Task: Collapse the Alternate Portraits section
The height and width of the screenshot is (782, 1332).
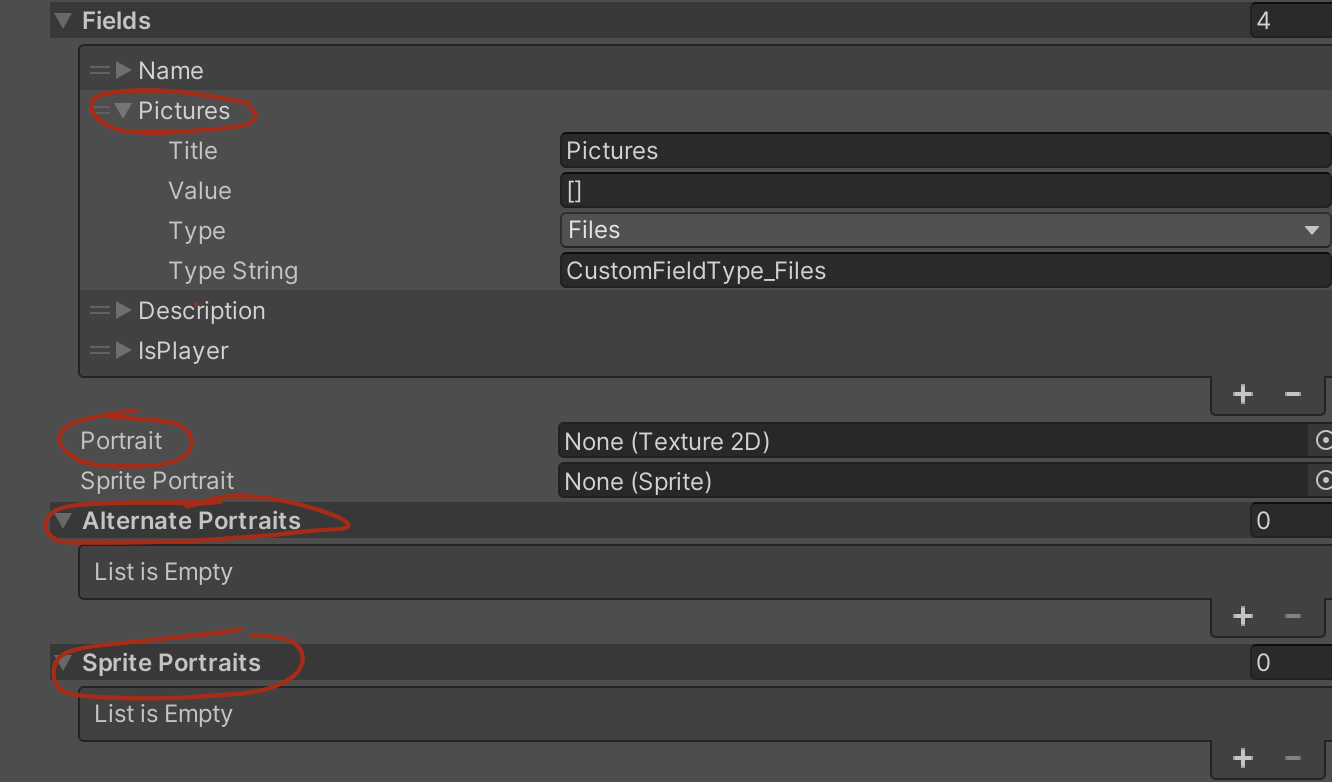Action: pyautogui.click(x=63, y=521)
